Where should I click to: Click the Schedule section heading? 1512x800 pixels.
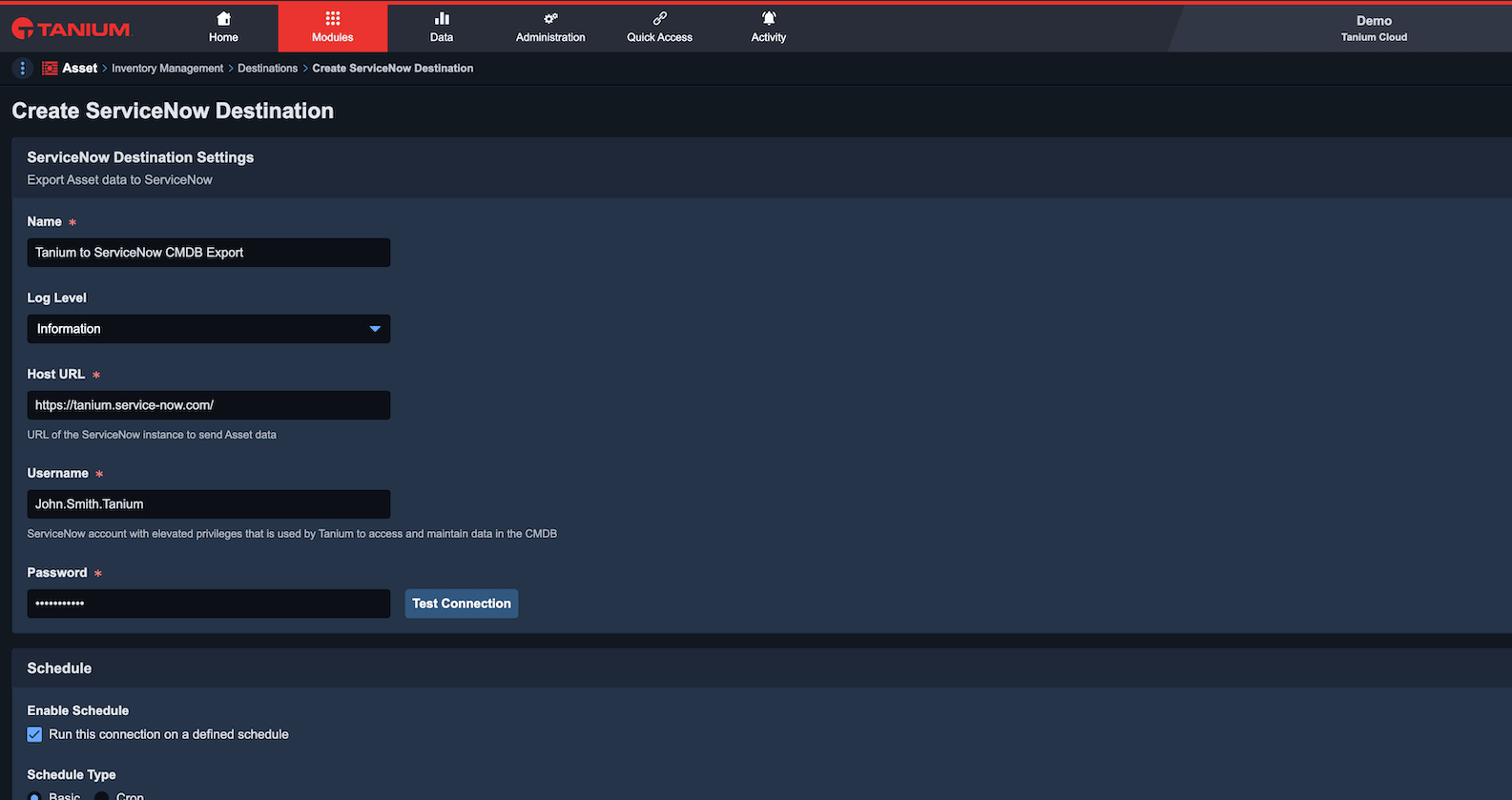click(x=59, y=668)
